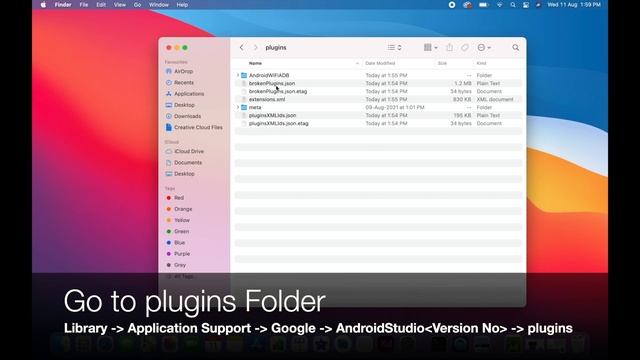640x360 pixels.
Task: Click the screen recording indicator icon
Action: tap(452, 5)
